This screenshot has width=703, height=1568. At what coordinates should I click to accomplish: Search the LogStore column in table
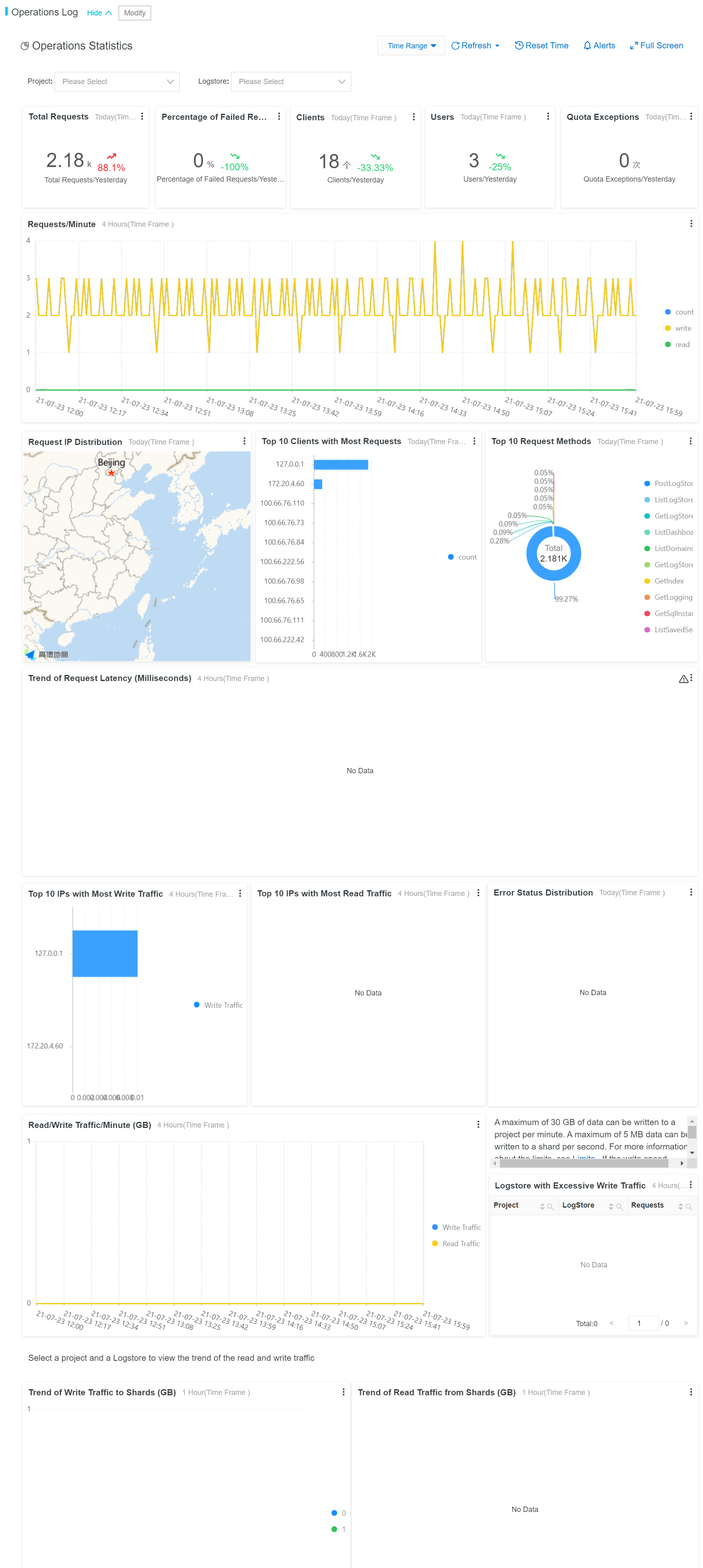[x=619, y=1206]
